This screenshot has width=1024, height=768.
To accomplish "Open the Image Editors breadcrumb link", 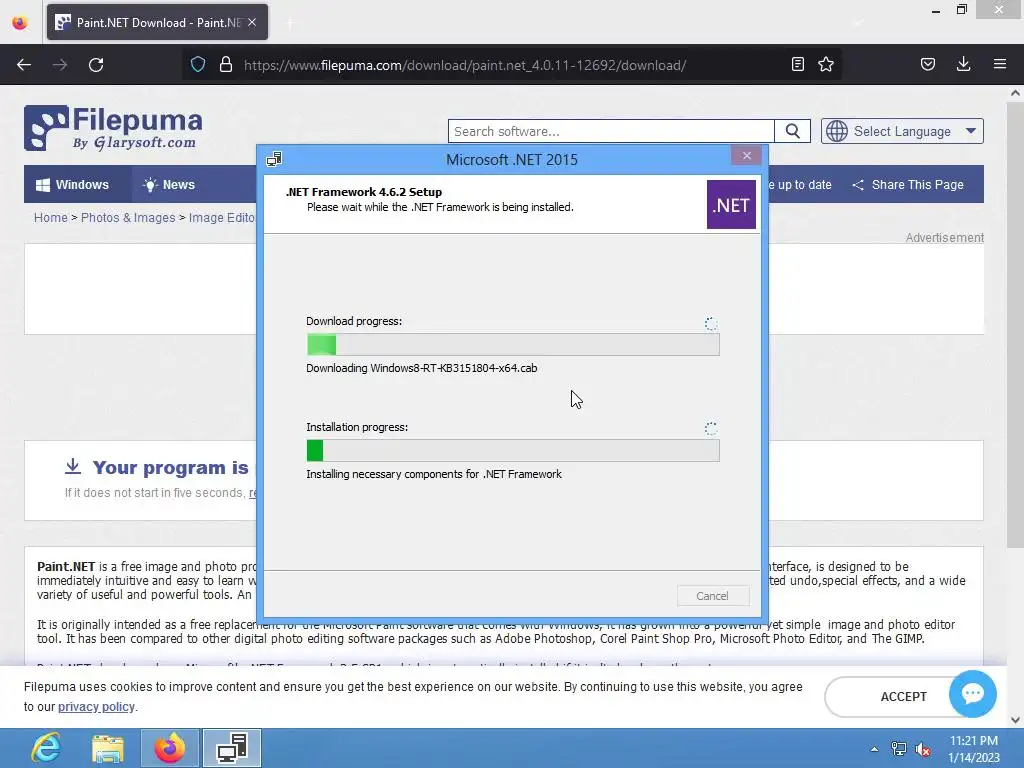I will [x=221, y=217].
